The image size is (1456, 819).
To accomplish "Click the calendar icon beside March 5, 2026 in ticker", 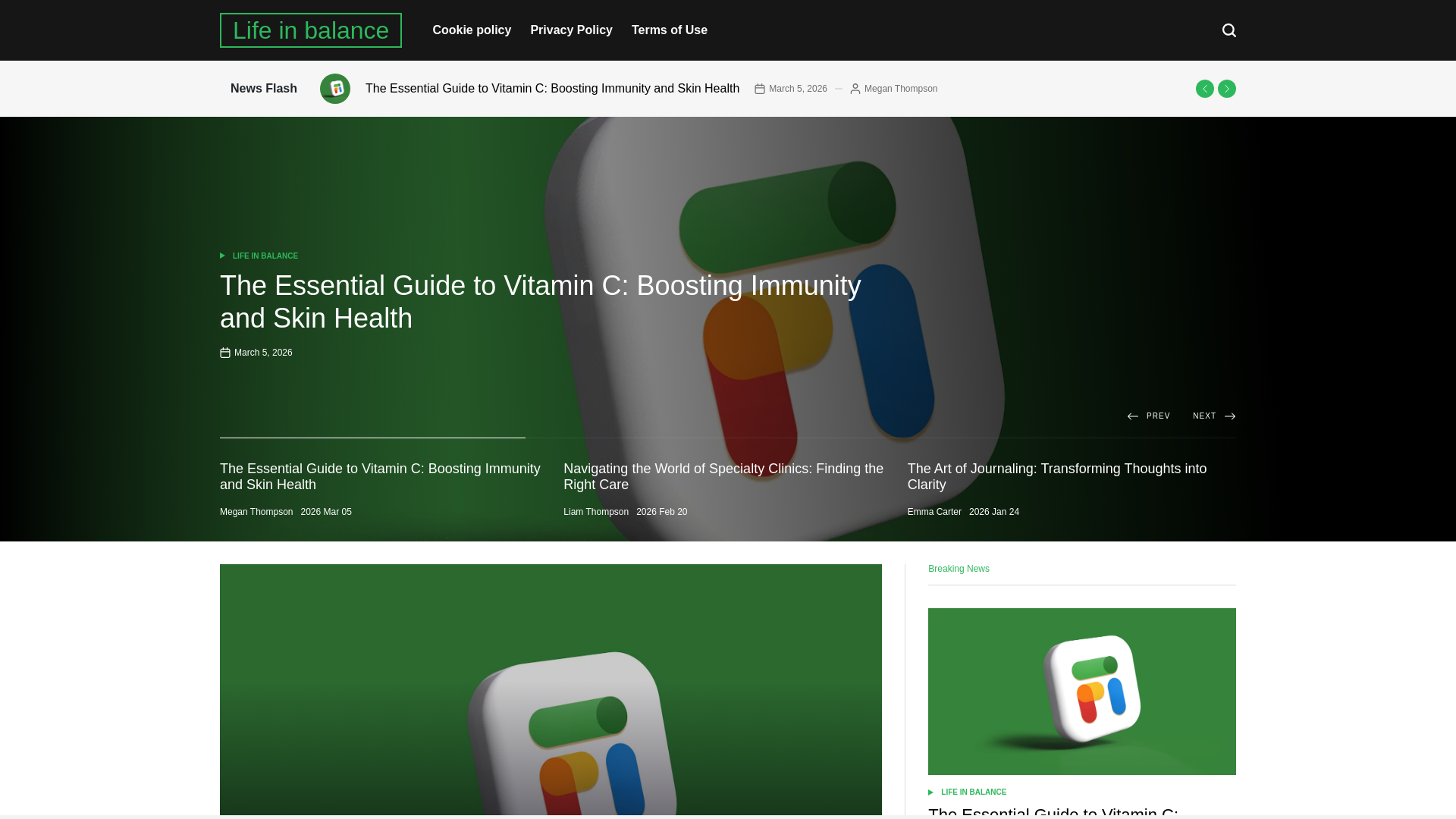I will (x=759, y=89).
